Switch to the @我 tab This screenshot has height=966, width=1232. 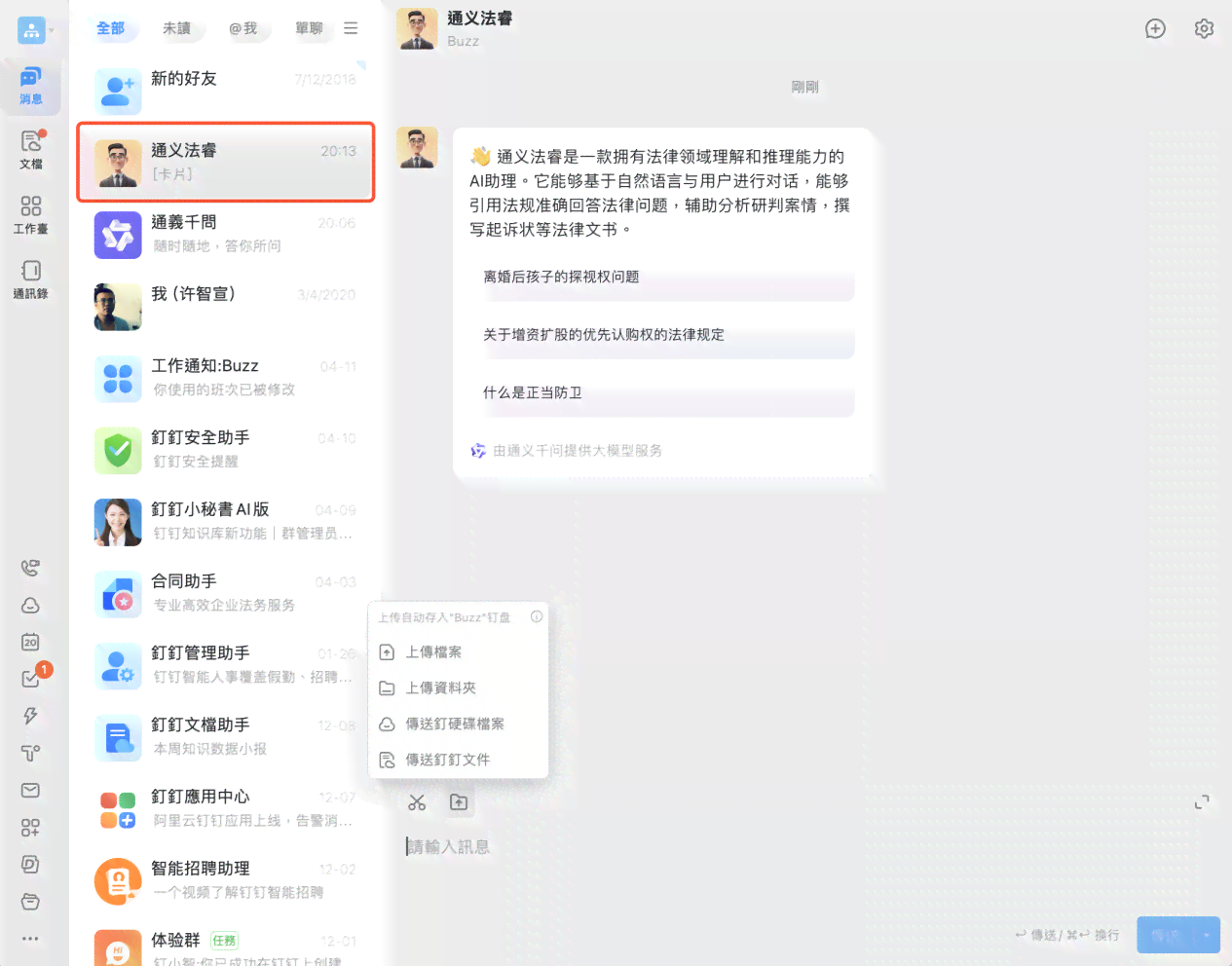(243, 28)
